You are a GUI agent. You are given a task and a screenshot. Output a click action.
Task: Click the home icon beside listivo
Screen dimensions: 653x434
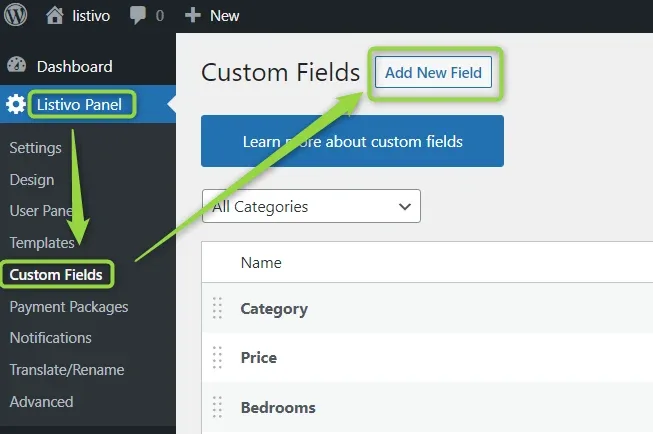click(x=55, y=15)
